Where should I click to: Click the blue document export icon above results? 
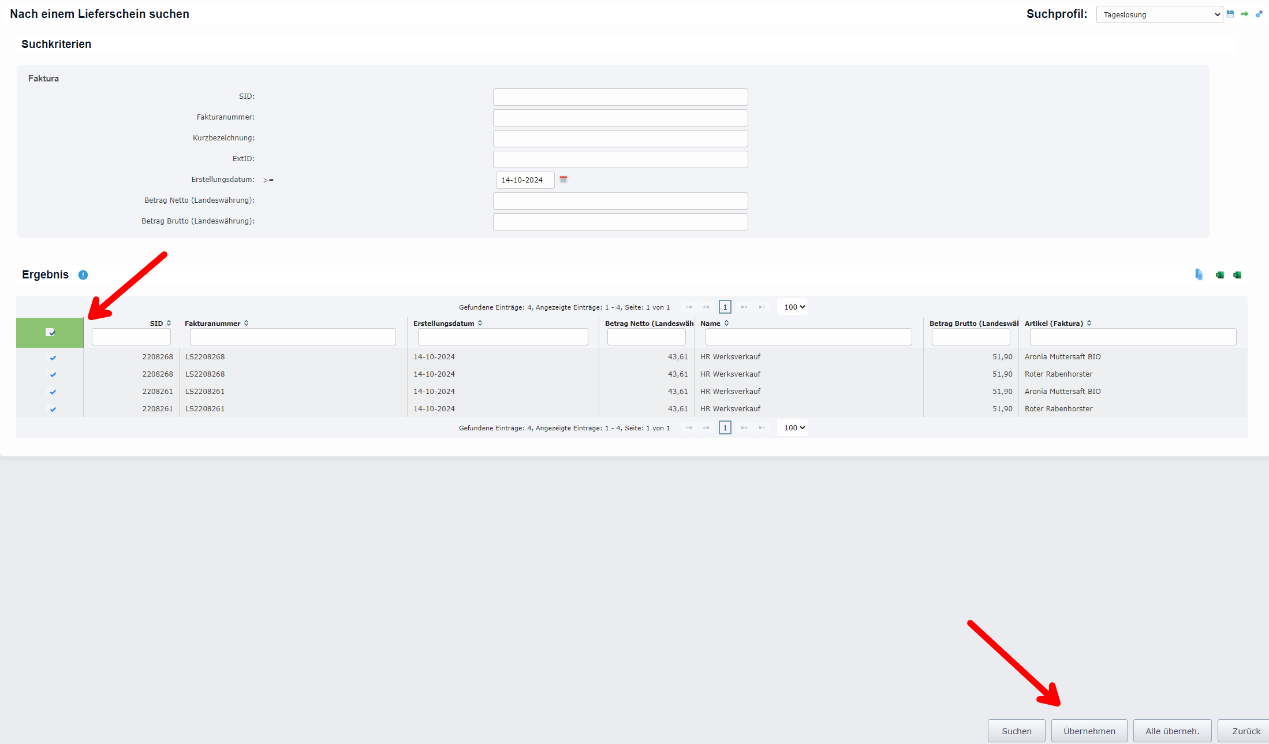(1199, 275)
